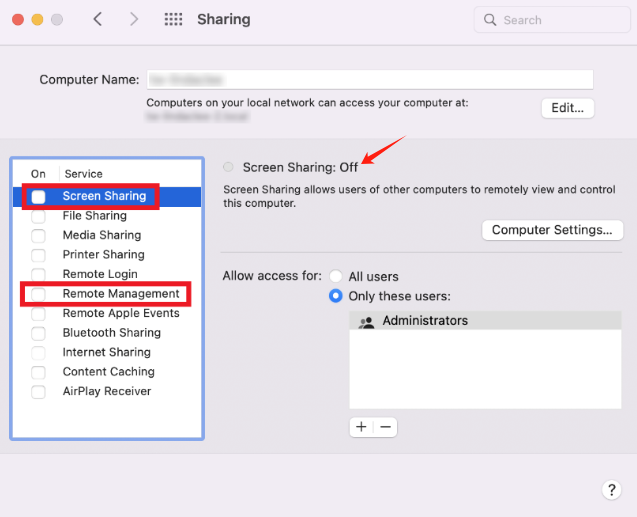Select AirPlay Receiver service label
The image size is (637, 517).
[x=107, y=391]
